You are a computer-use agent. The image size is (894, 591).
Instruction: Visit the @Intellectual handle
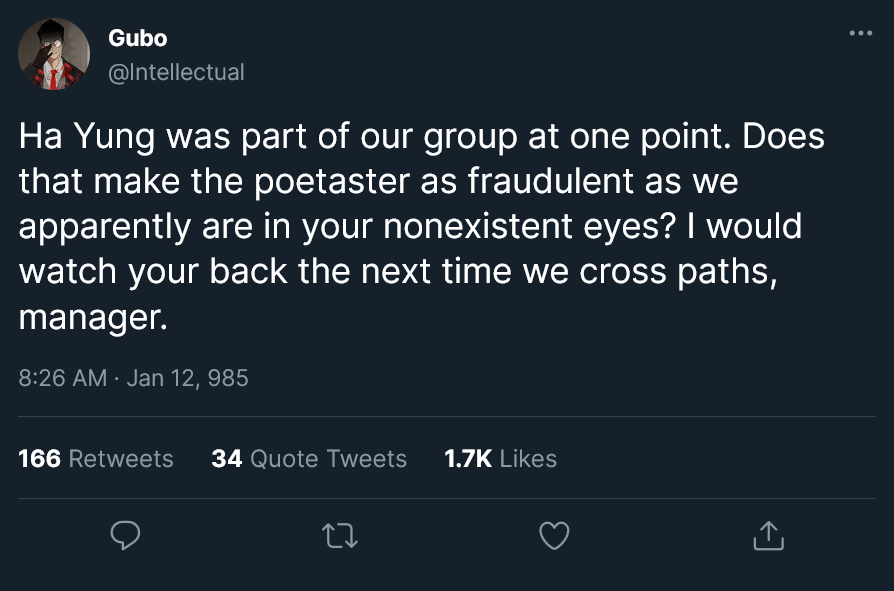175,71
